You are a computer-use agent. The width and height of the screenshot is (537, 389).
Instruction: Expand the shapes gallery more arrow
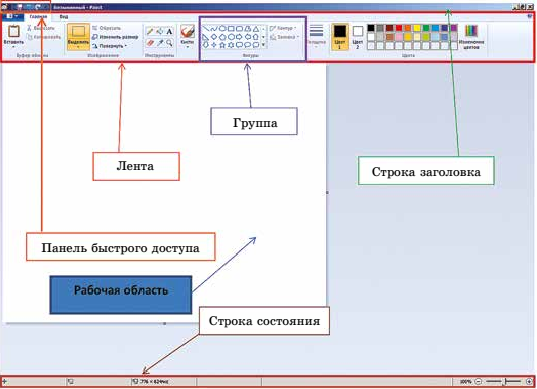click(x=263, y=45)
